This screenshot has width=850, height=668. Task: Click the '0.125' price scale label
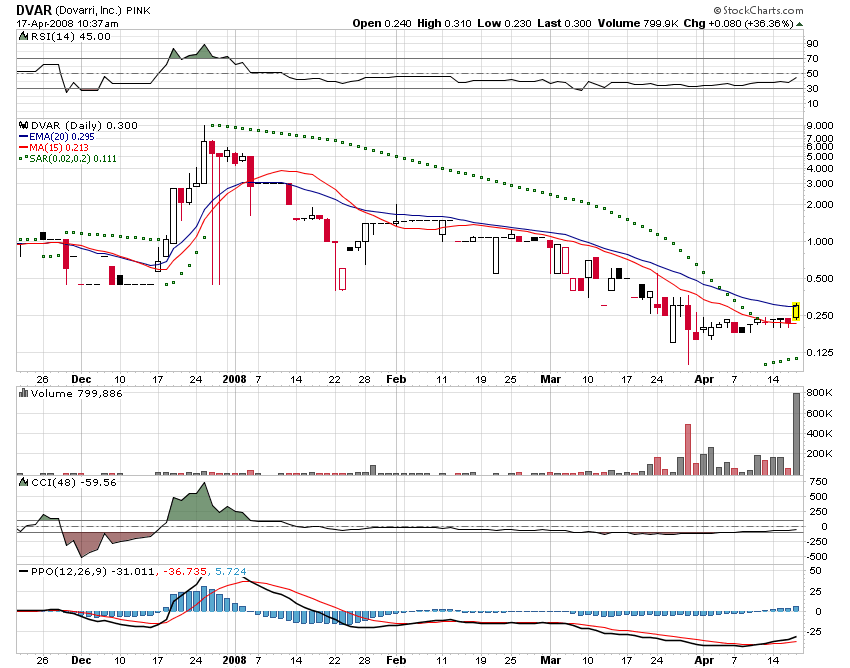click(x=820, y=352)
